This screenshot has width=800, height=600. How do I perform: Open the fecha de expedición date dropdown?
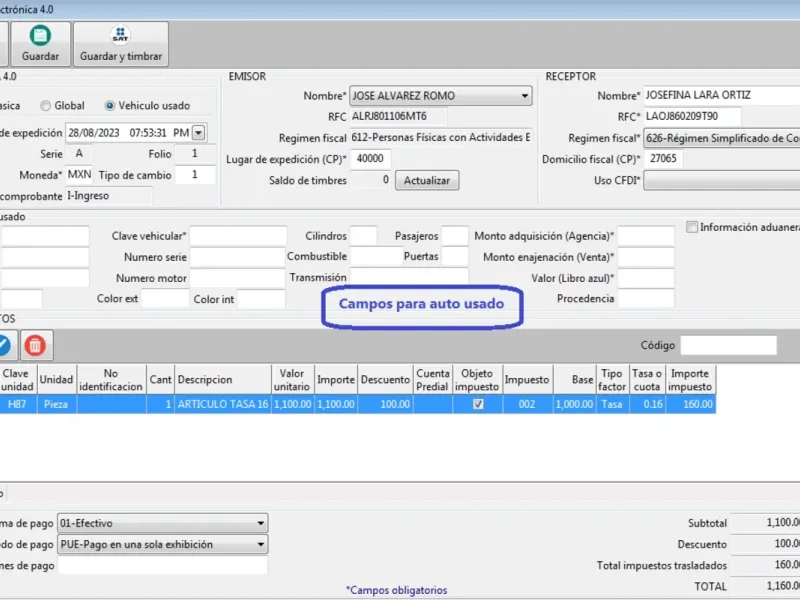198,133
